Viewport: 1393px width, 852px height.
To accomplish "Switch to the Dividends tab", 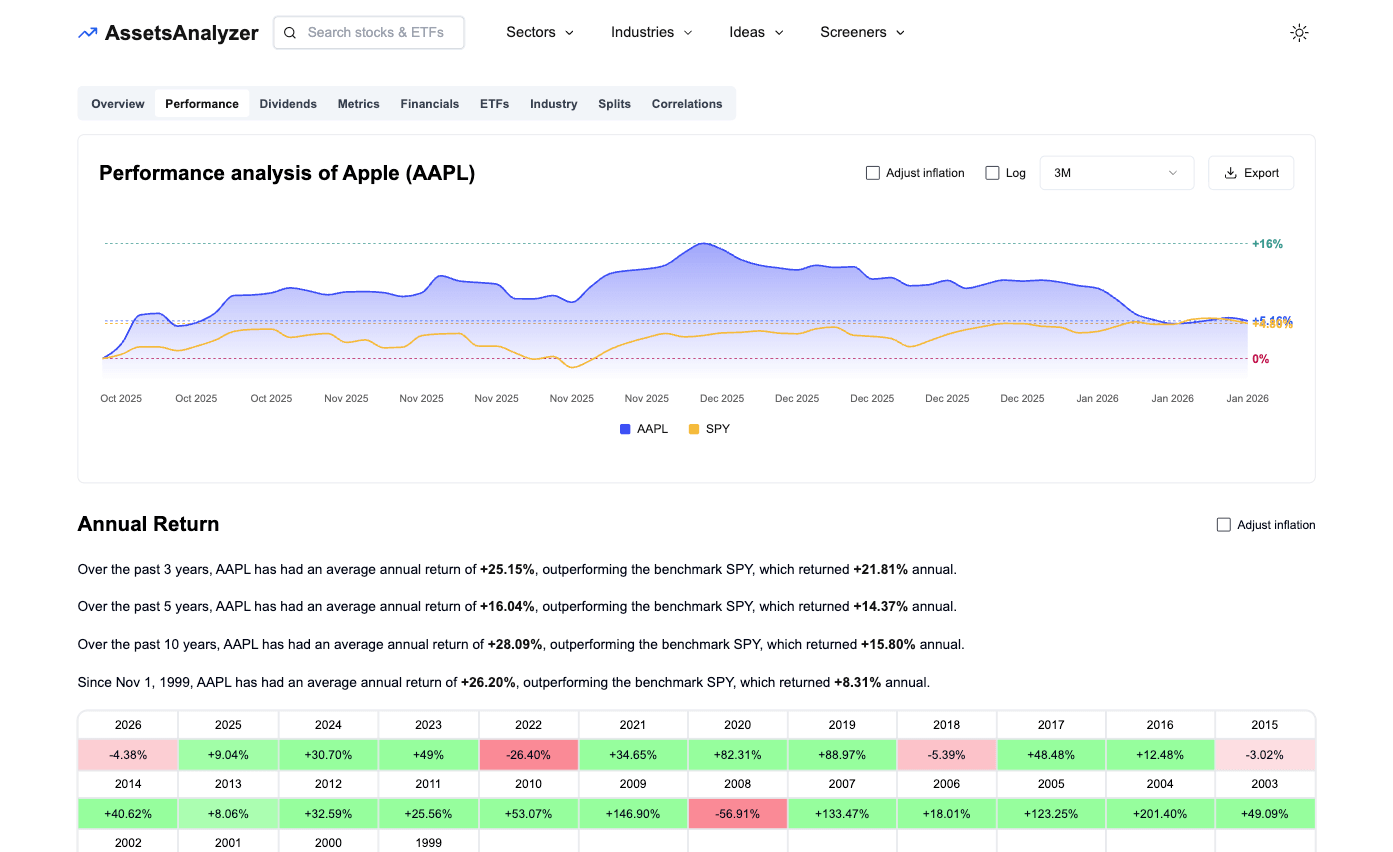I will pyautogui.click(x=288, y=103).
